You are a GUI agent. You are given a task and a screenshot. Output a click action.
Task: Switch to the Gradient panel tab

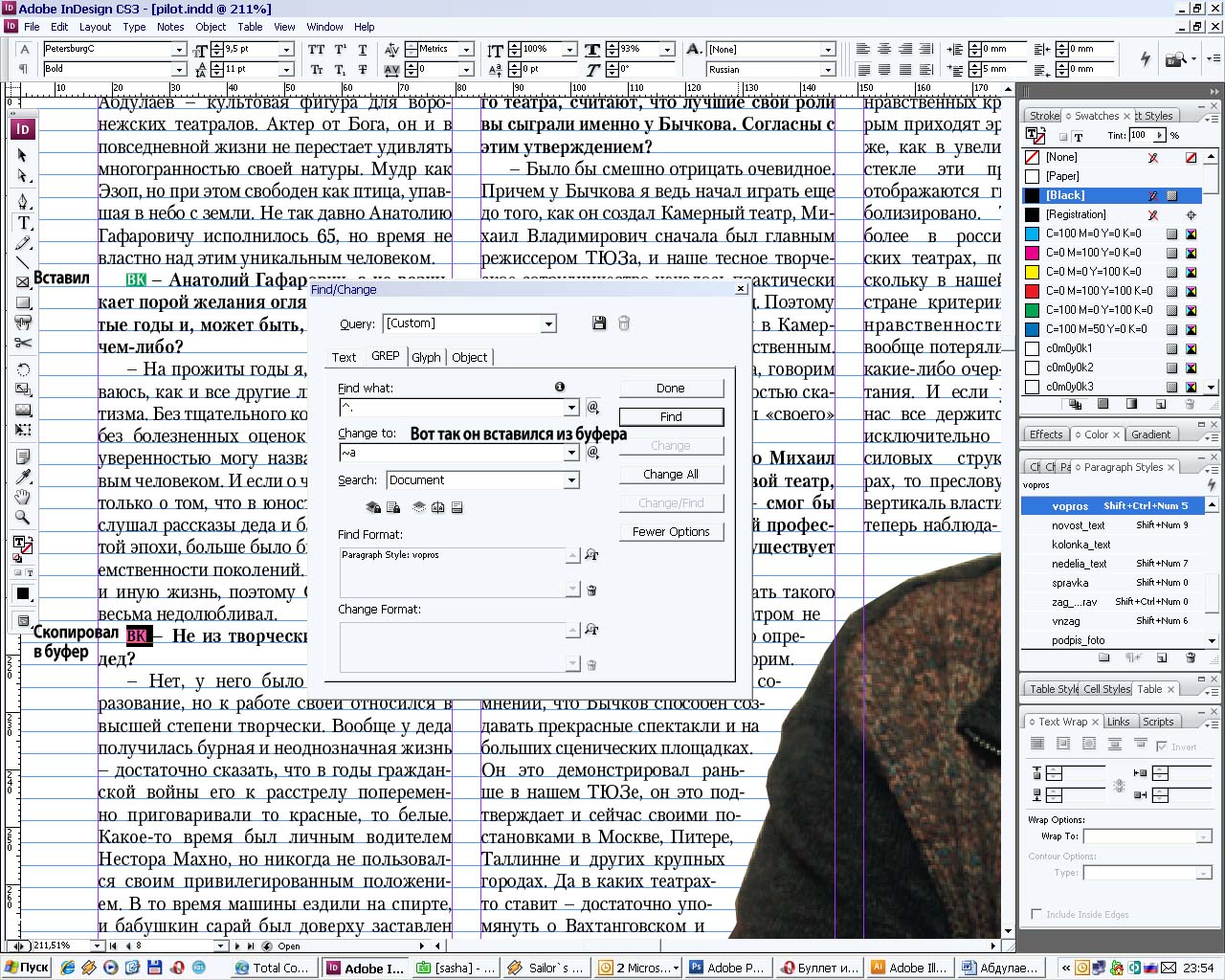[x=1150, y=434]
